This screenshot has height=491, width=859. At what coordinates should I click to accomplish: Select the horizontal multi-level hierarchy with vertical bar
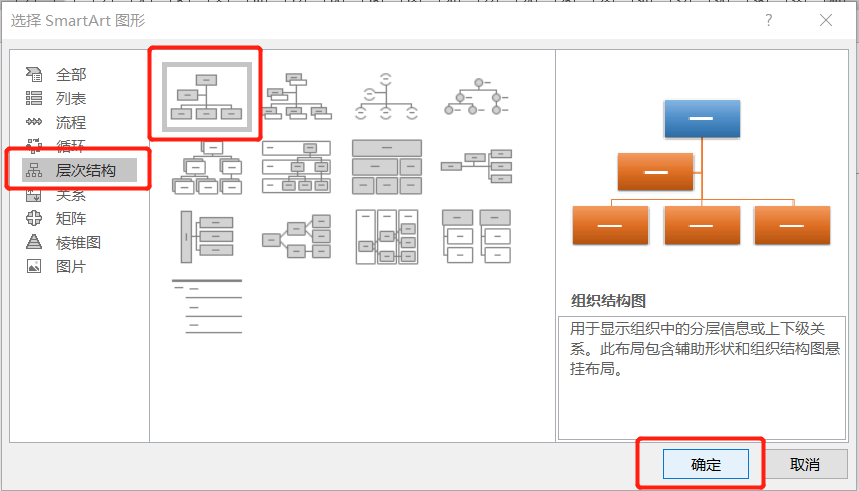(207, 237)
